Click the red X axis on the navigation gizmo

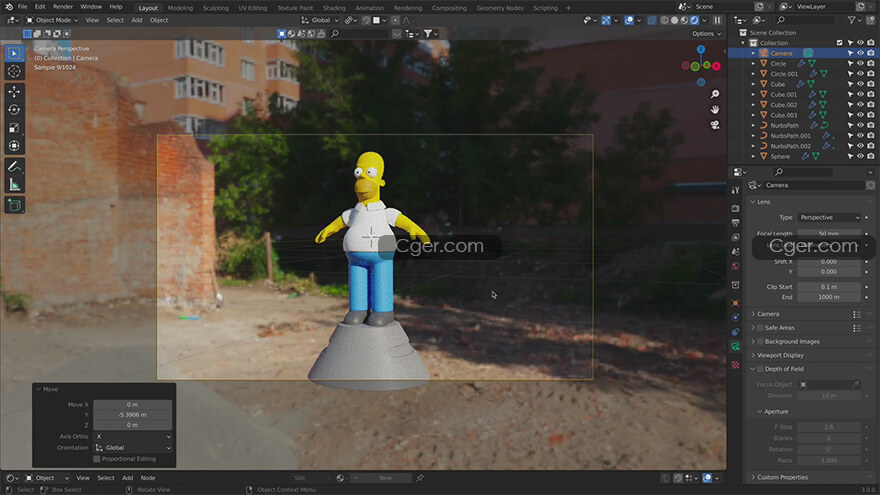(716, 66)
